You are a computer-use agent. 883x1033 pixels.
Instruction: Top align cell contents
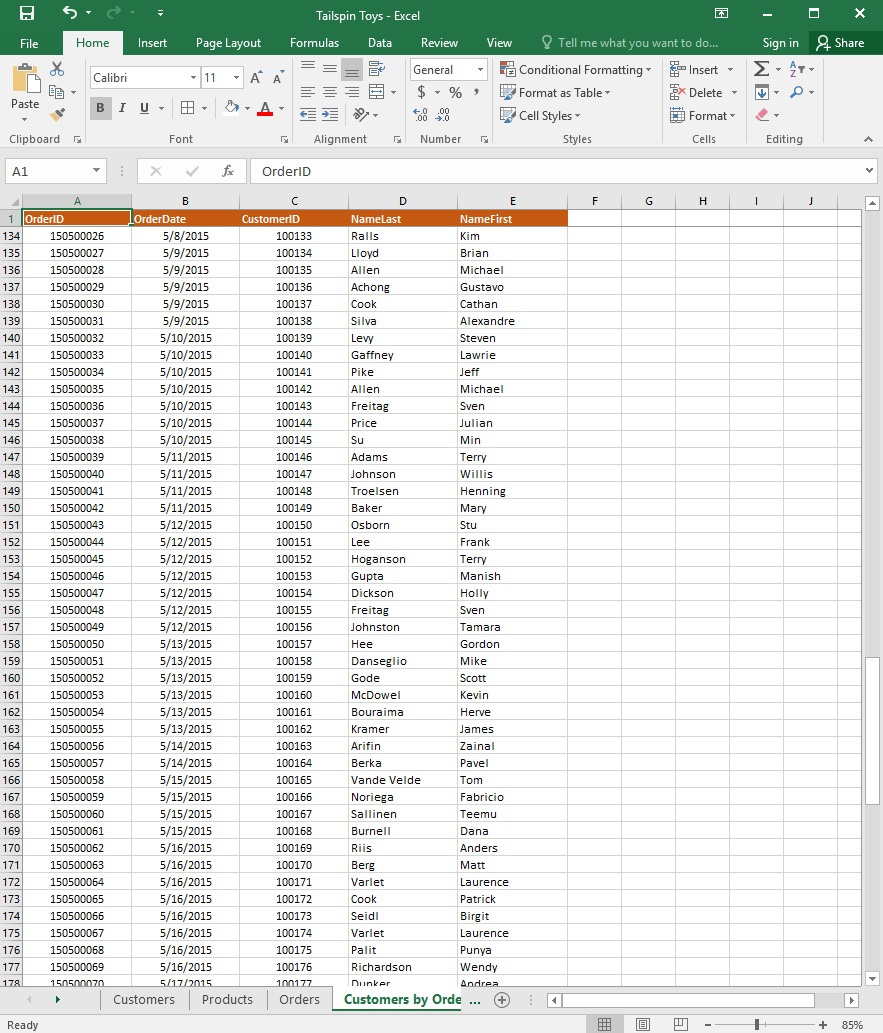[x=307, y=69]
